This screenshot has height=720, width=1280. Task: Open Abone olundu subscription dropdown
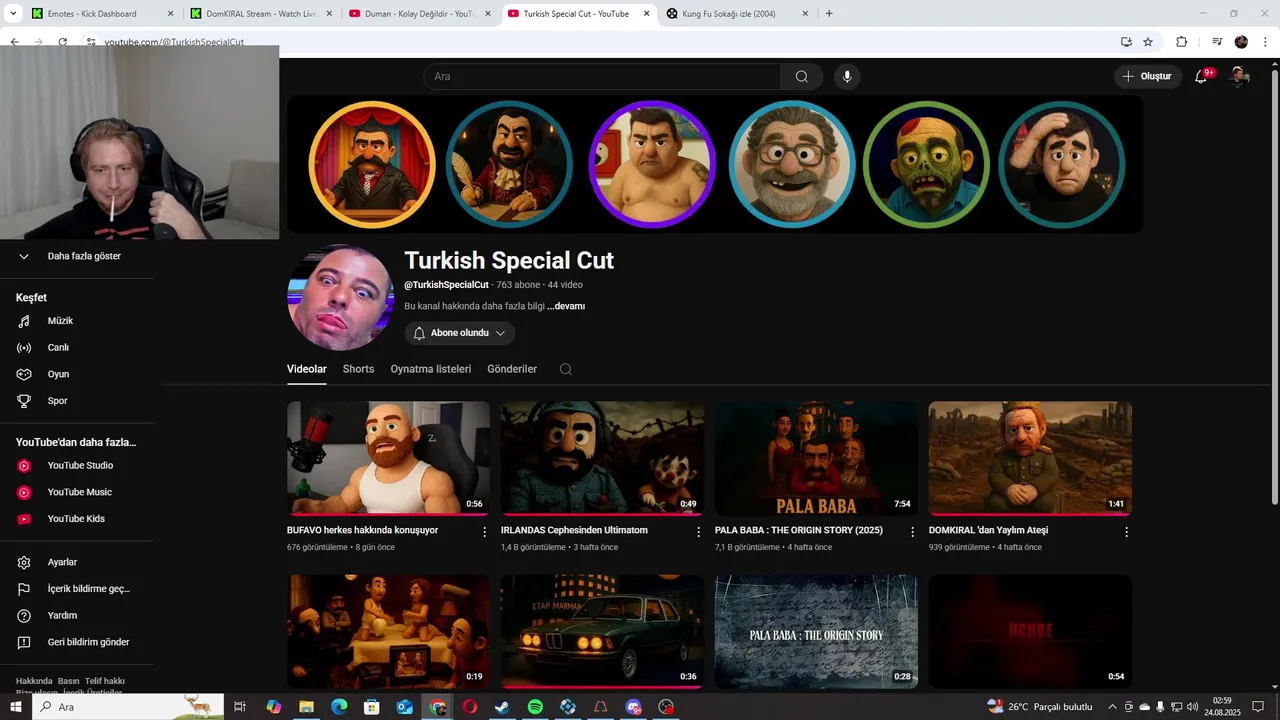point(460,333)
